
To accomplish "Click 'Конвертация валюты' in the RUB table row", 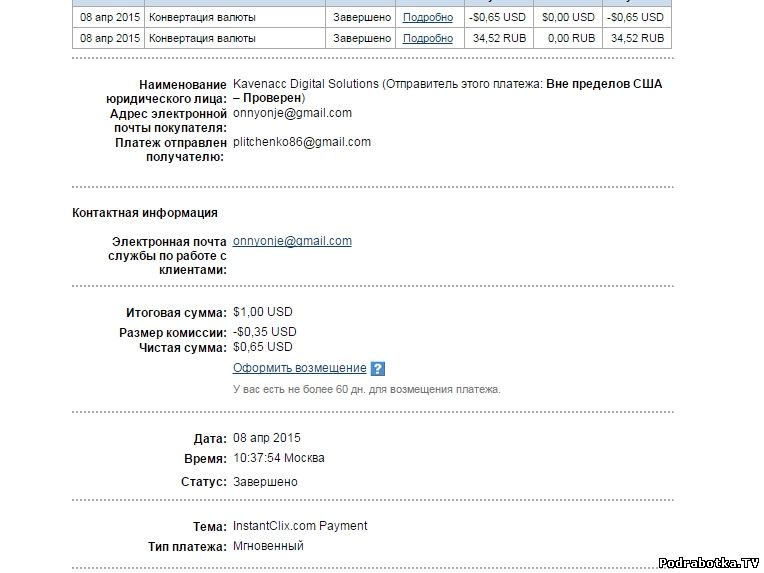I will [x=202, y=38].
